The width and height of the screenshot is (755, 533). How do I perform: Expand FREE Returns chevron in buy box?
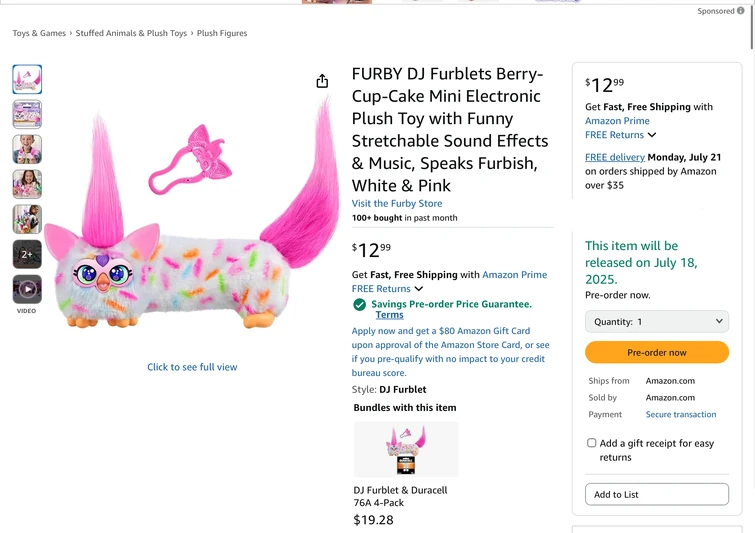[652, 135]
